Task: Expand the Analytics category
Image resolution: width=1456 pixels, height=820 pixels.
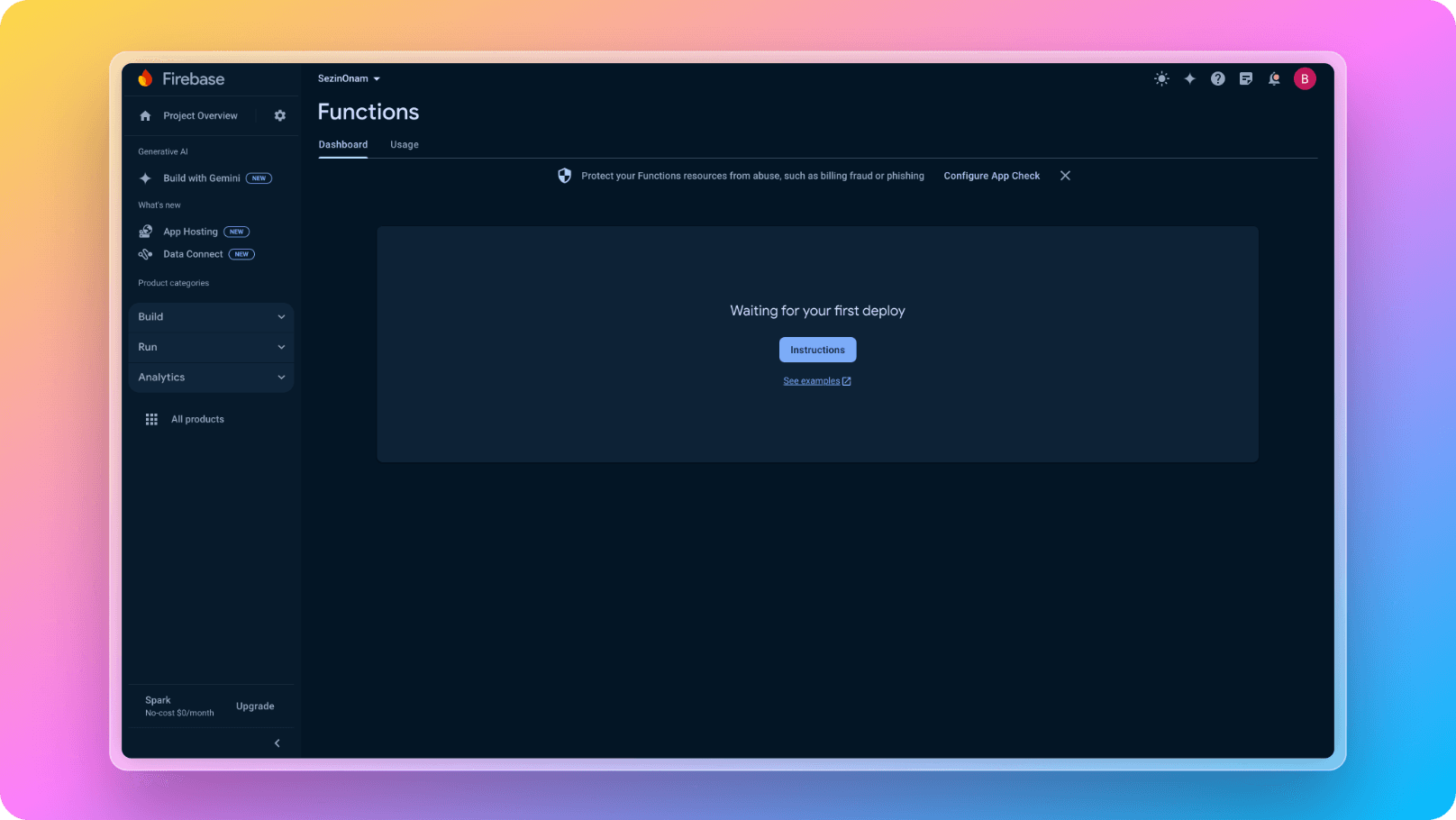Action: click(211, 378)
